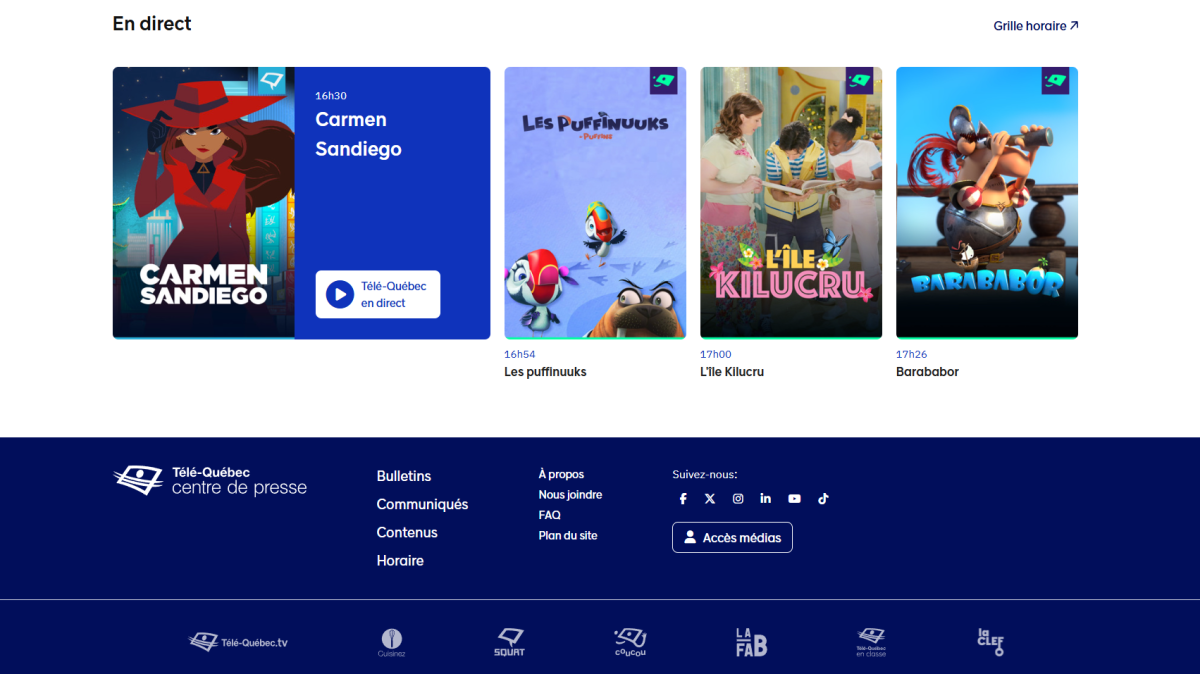Visit the Nous joindre page

[x=570, y=495]
